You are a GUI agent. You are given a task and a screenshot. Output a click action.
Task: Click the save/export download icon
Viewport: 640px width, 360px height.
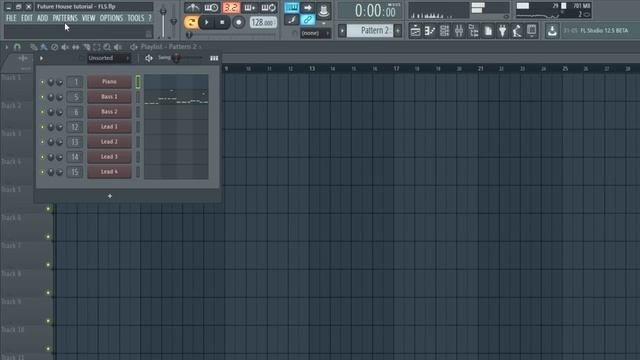point(552,31)
